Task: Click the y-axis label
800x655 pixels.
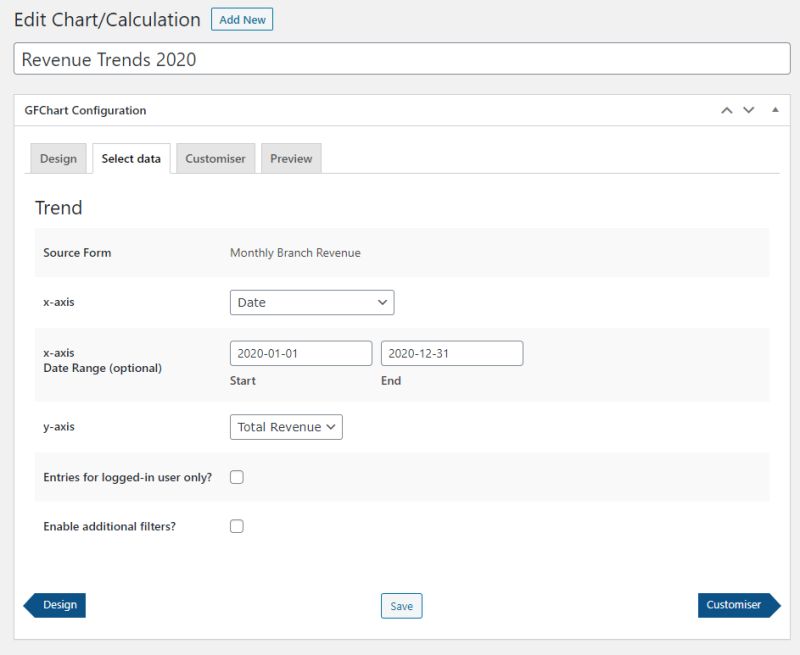Action: 59,426
